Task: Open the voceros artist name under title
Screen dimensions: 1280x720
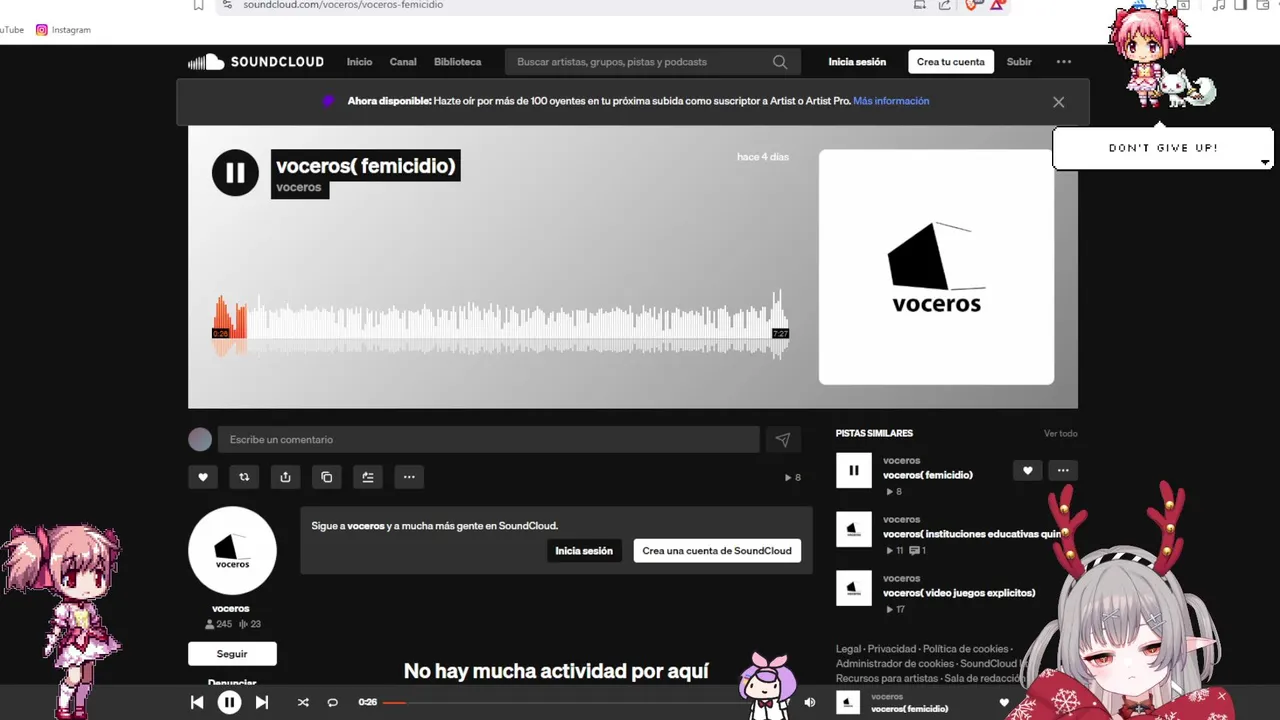Action: (299, 188)
